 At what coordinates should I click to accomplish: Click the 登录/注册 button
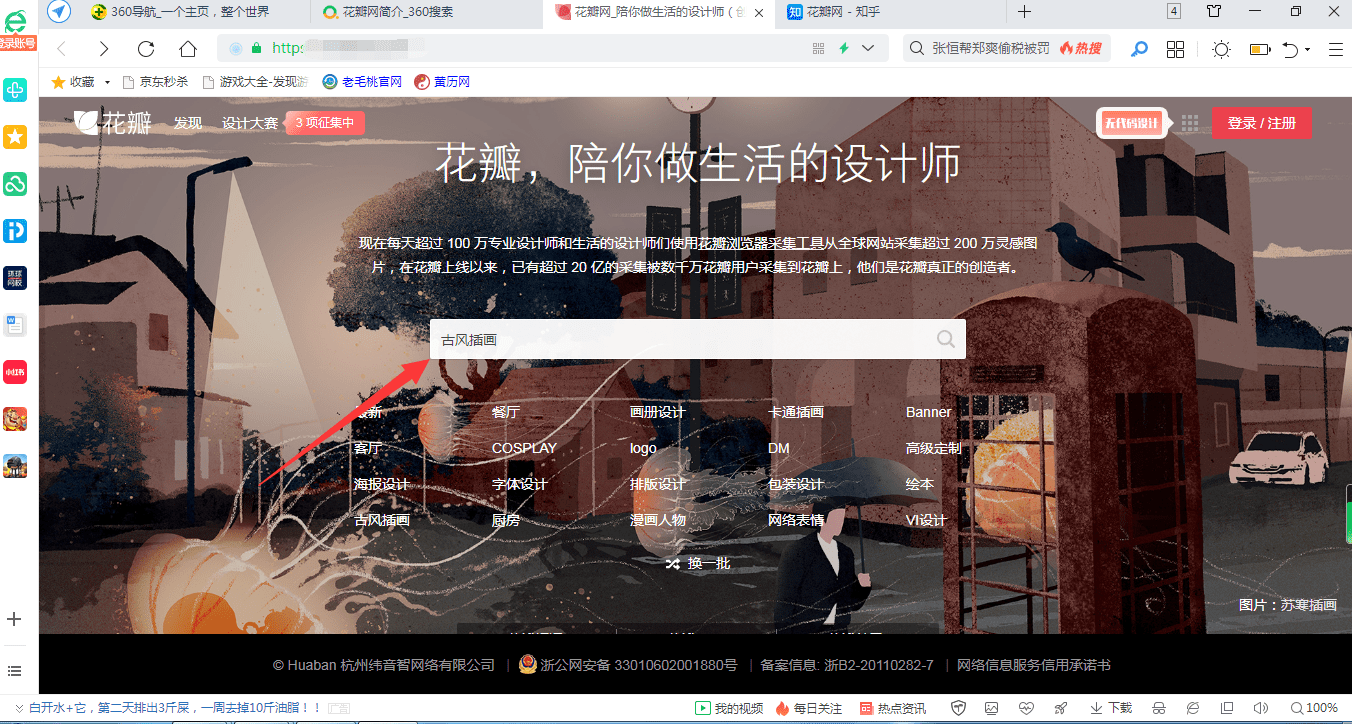(1261, 122)
